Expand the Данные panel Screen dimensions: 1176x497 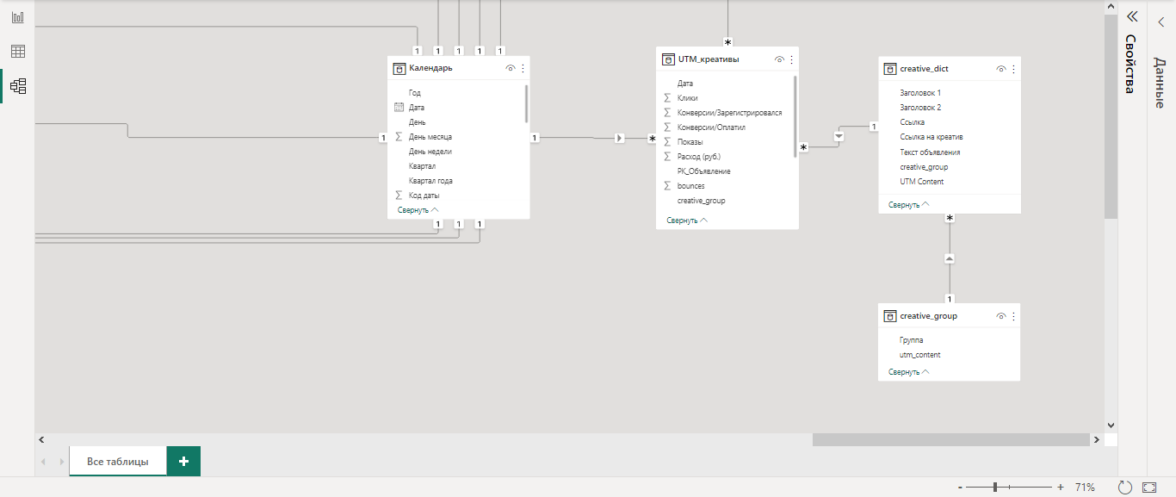tap(1160, 20)
